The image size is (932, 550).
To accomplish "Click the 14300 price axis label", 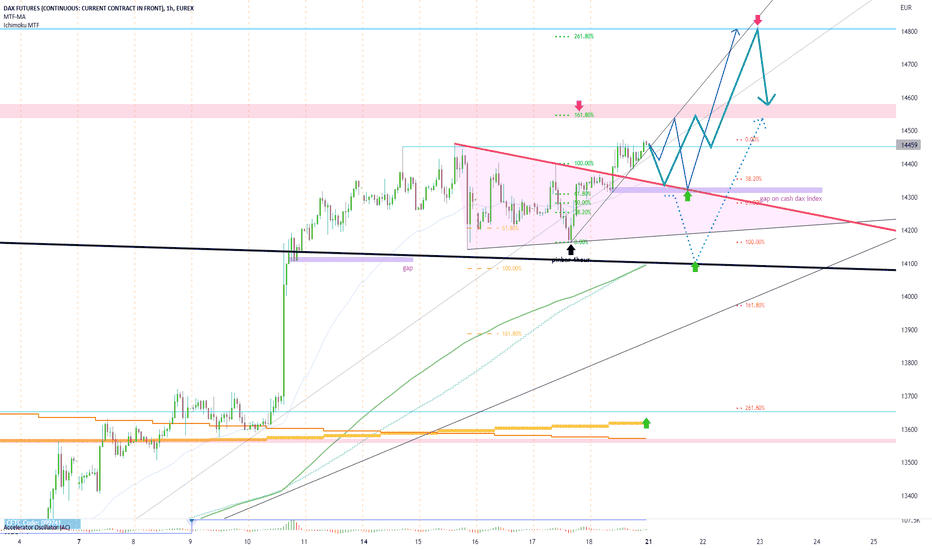I will pos(909,197).
